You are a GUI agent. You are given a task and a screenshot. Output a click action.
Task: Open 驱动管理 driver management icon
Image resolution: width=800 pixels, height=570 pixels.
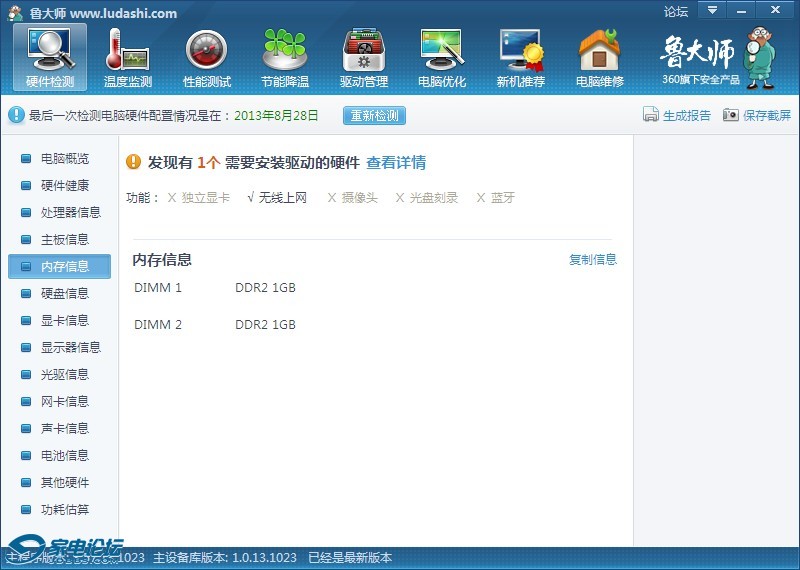[x=364, y=56]
